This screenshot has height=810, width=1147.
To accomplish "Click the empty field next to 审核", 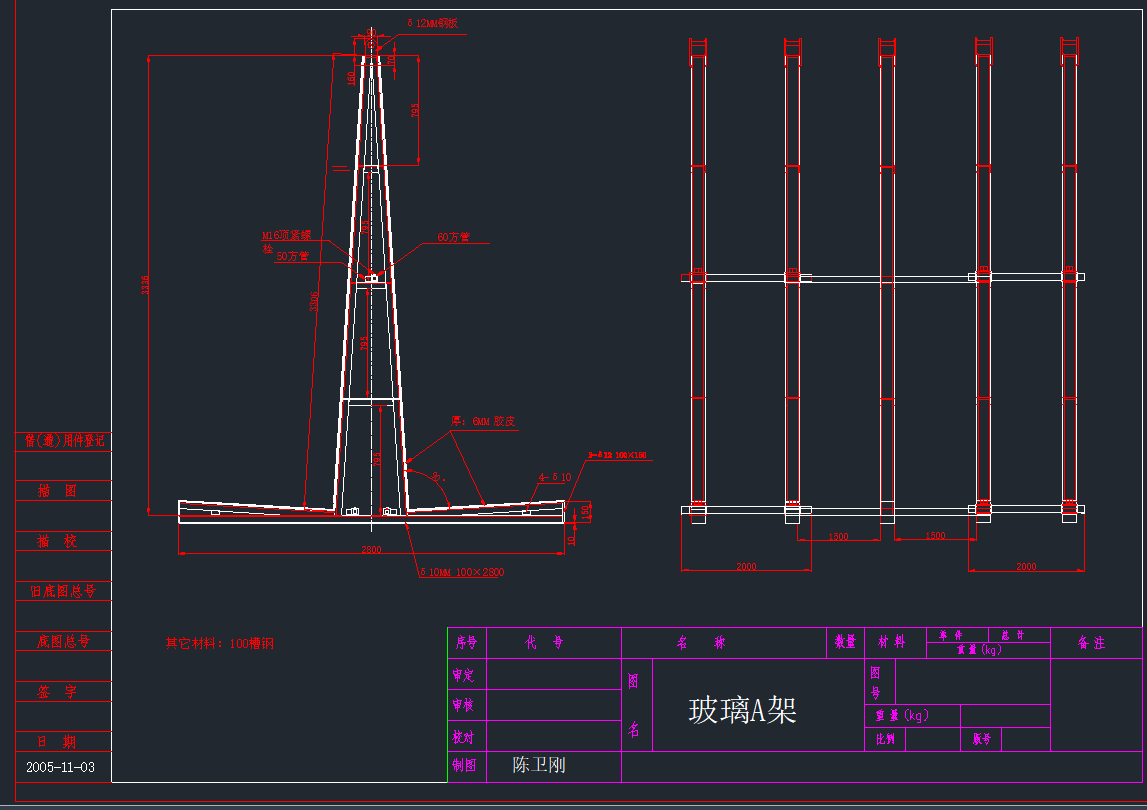I will pyautogui.click(x=553, y=705).
